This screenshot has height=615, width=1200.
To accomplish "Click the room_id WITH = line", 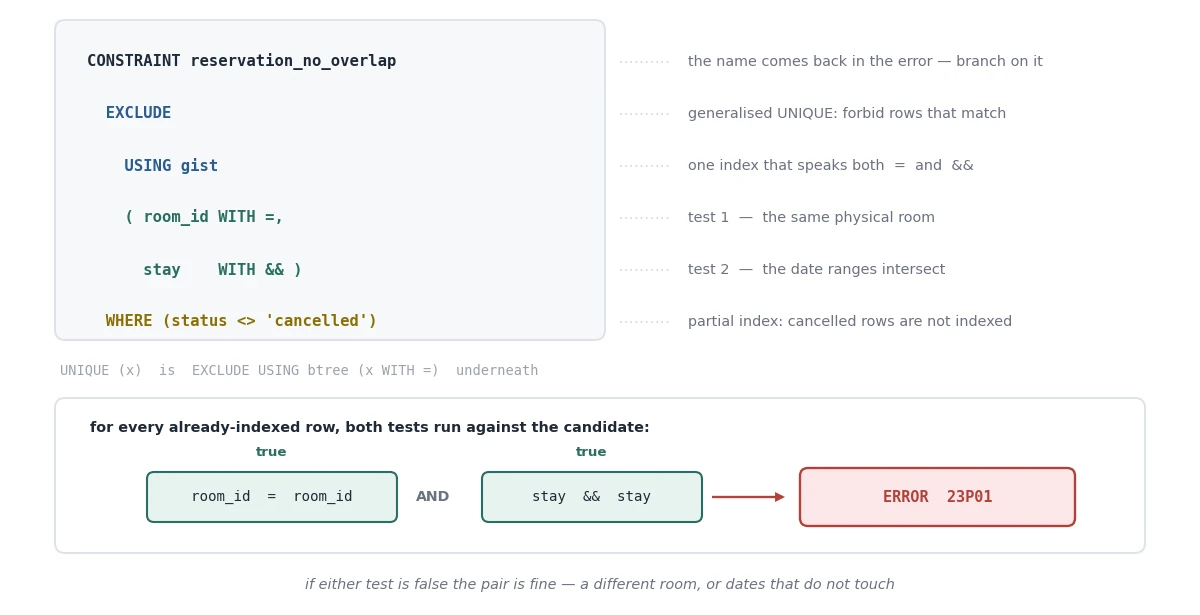I will [204, 217].
